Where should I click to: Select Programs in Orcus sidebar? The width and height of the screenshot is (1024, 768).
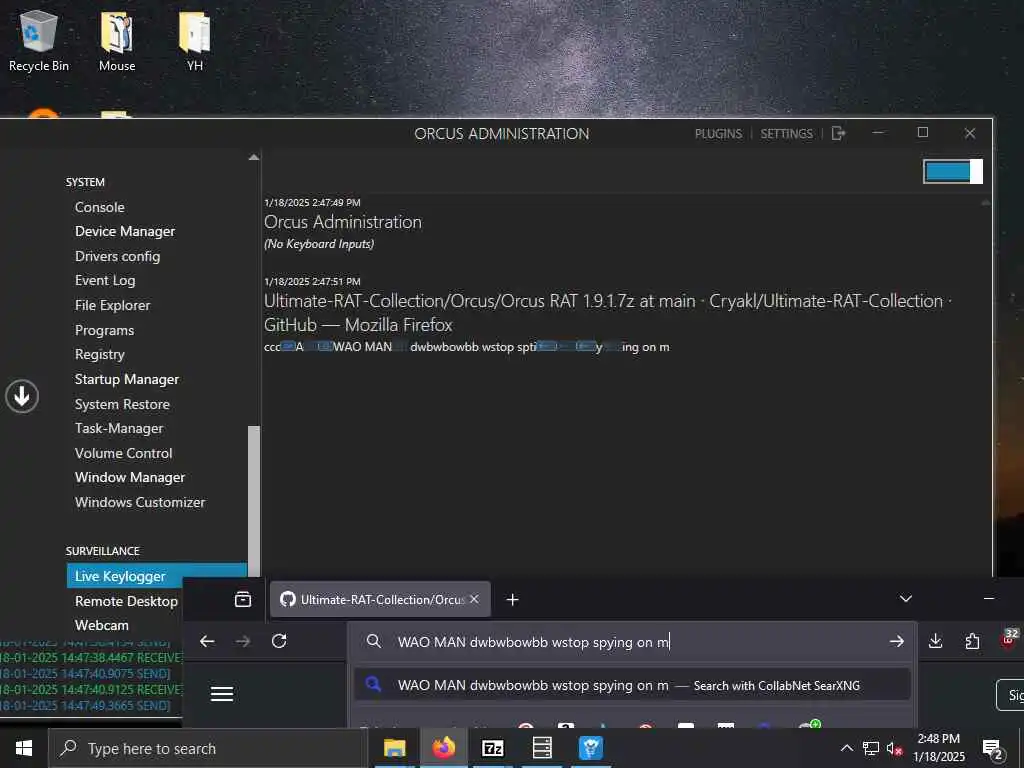pyautogui.click(x=104, y=330)
